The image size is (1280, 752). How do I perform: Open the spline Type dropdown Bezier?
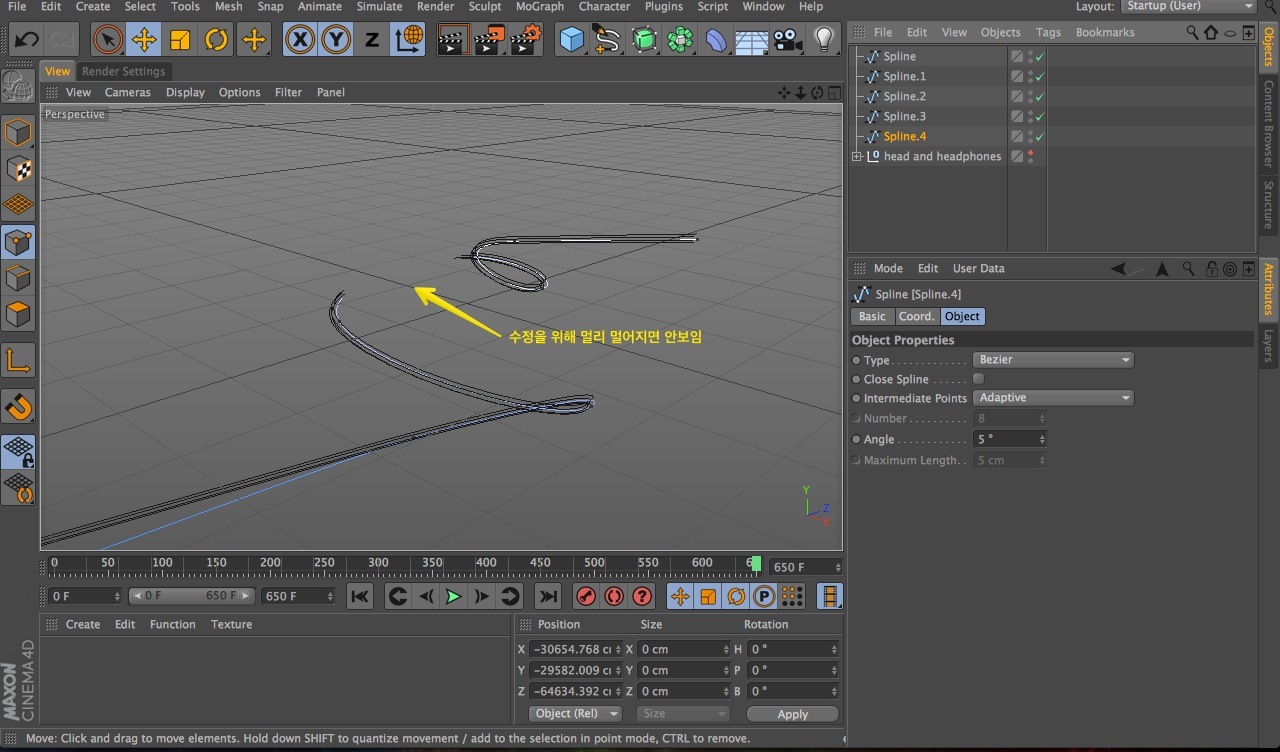click(x=1054, y=359)
